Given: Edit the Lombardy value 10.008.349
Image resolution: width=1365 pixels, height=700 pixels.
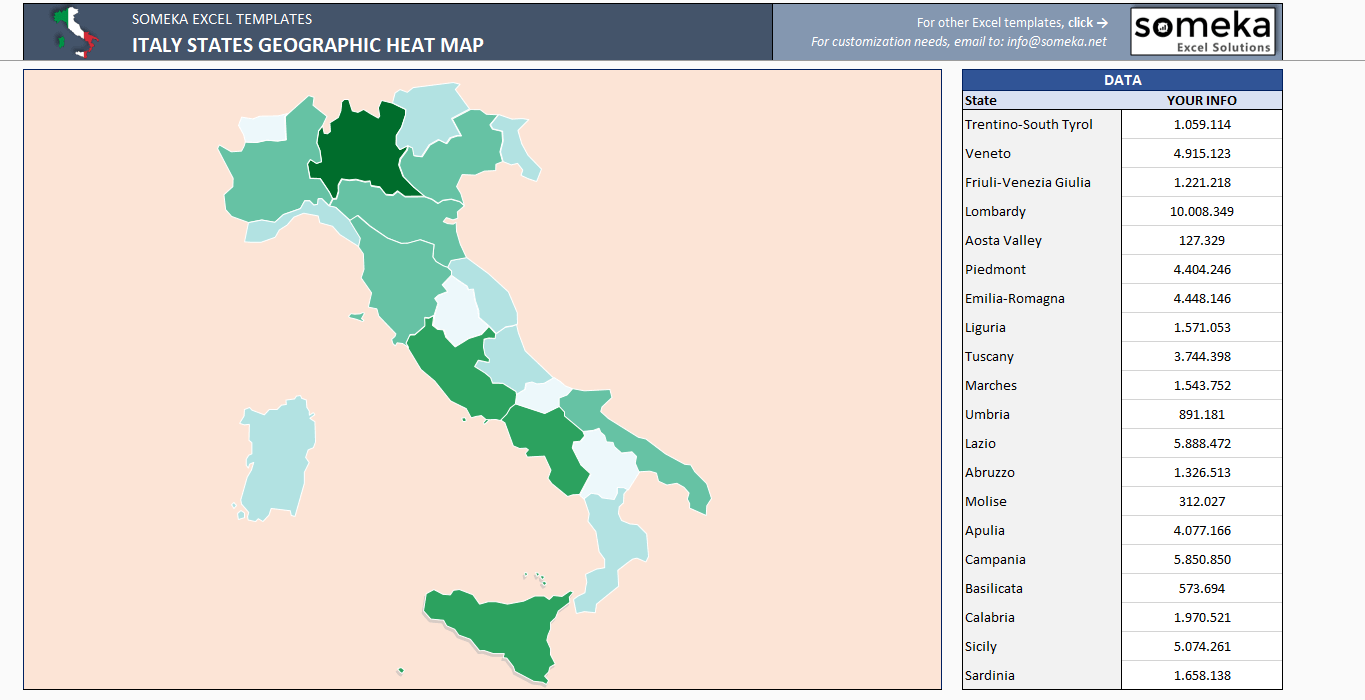Looking at the screenshot, I should pyautogui.click(x=1202, y=211).
